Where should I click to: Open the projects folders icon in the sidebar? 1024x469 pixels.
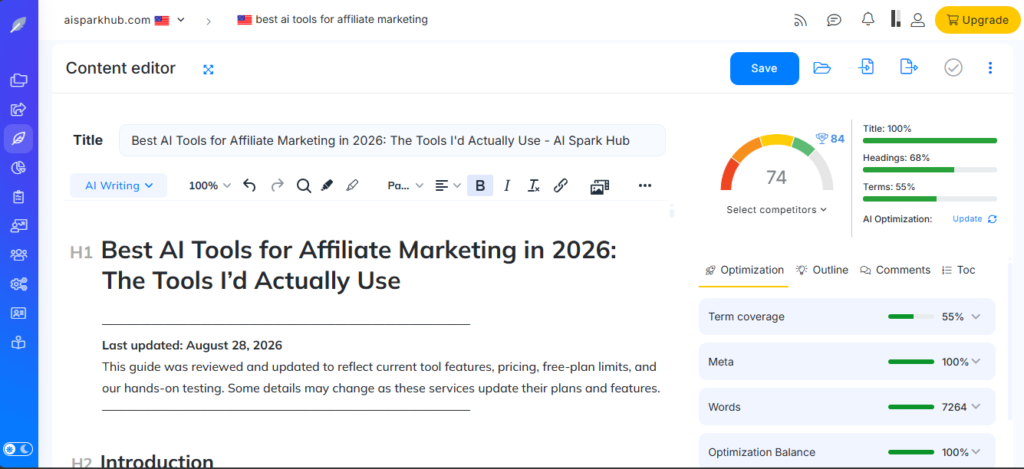point(19,80)
